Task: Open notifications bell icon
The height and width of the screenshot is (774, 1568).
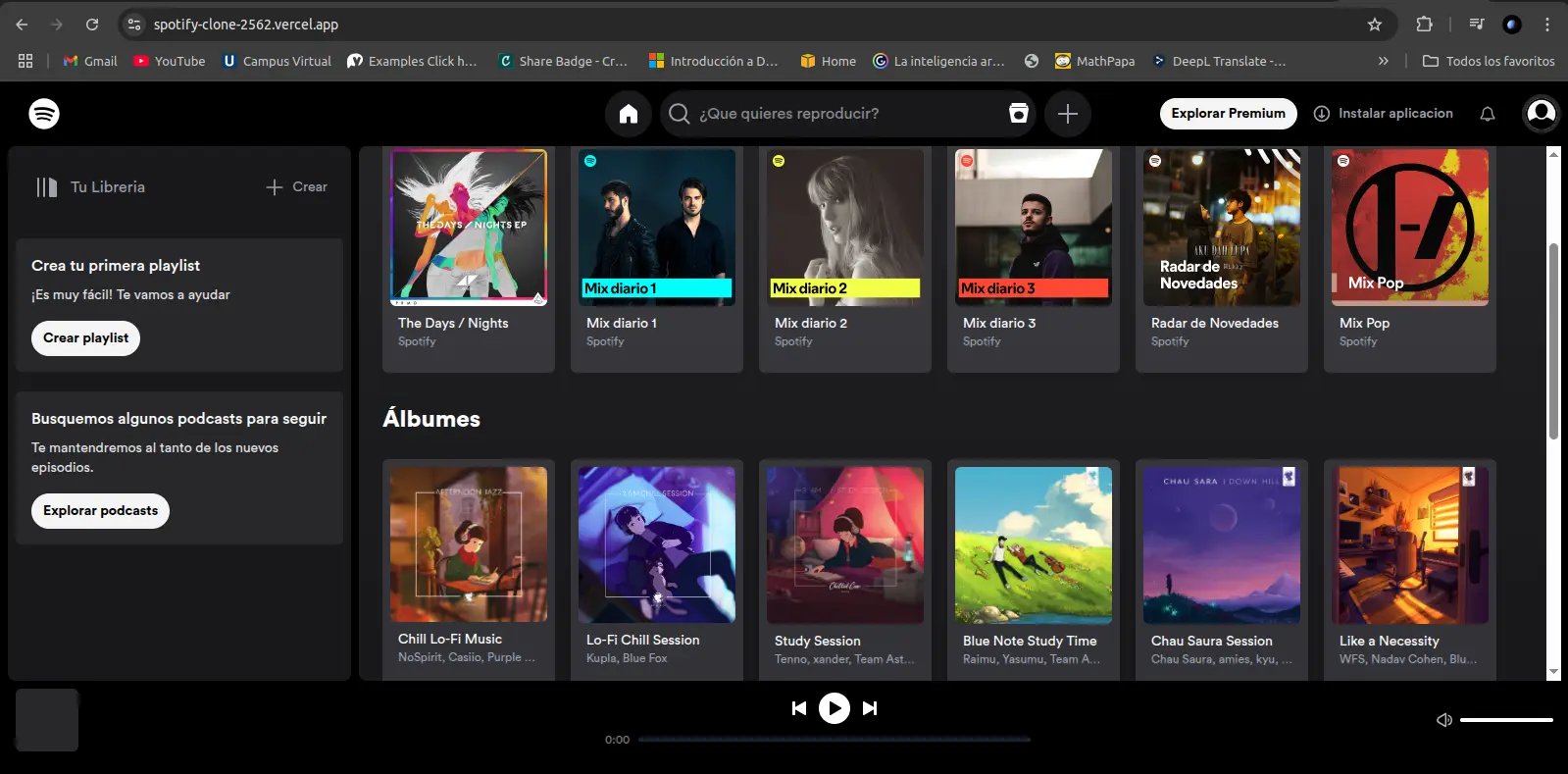Action: coord(1488,114)
